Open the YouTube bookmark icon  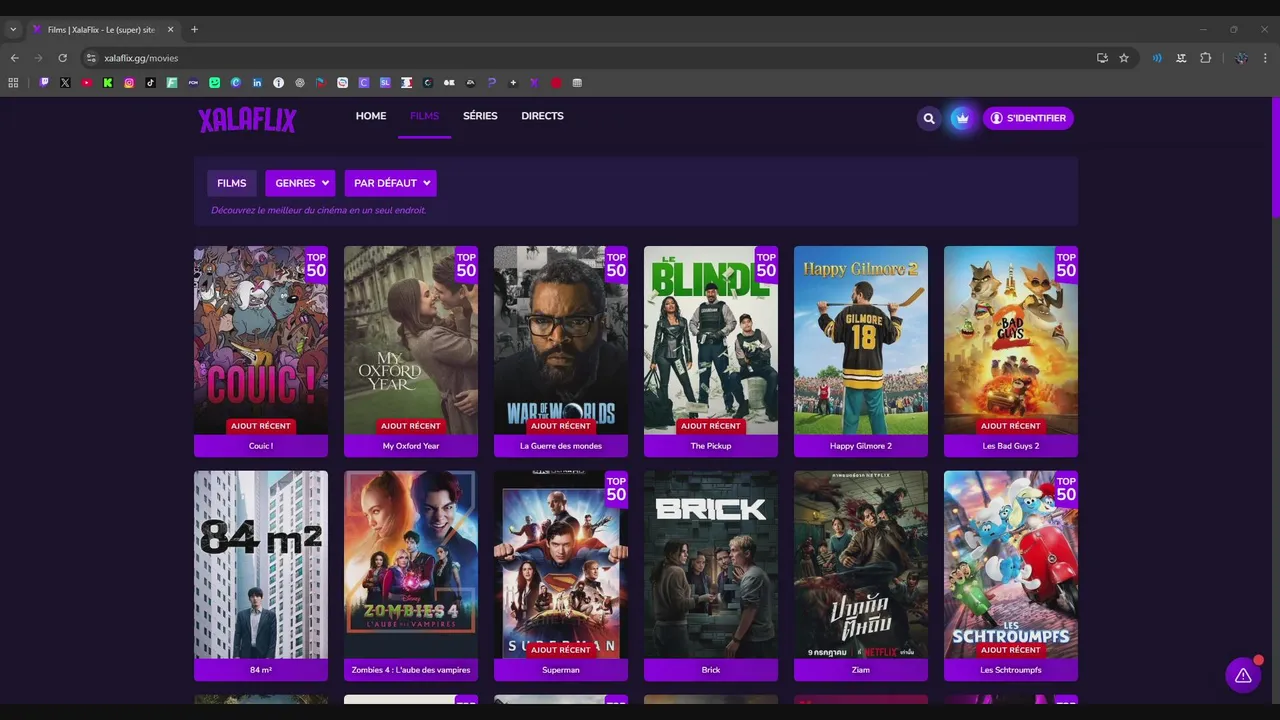pyautogui.click(x=87, y=83)
